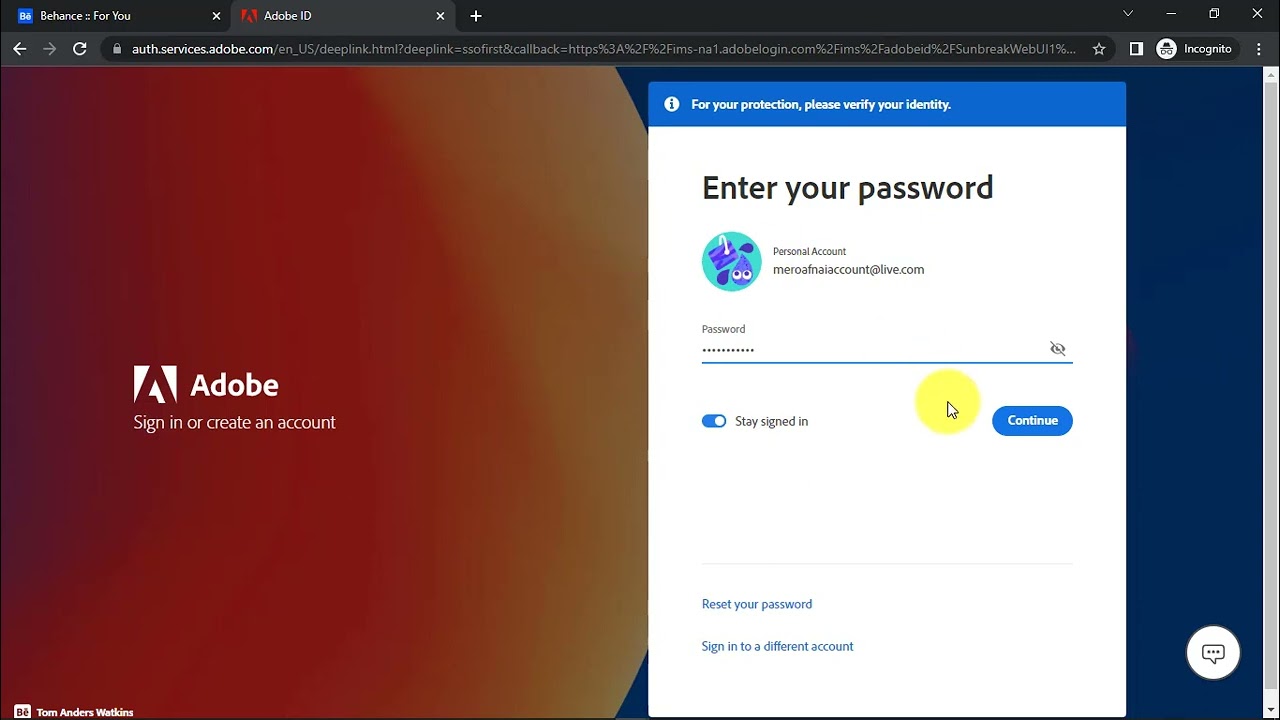Close the Adobe ID tab
The image size is (1280, 720).
coord(440,16)
